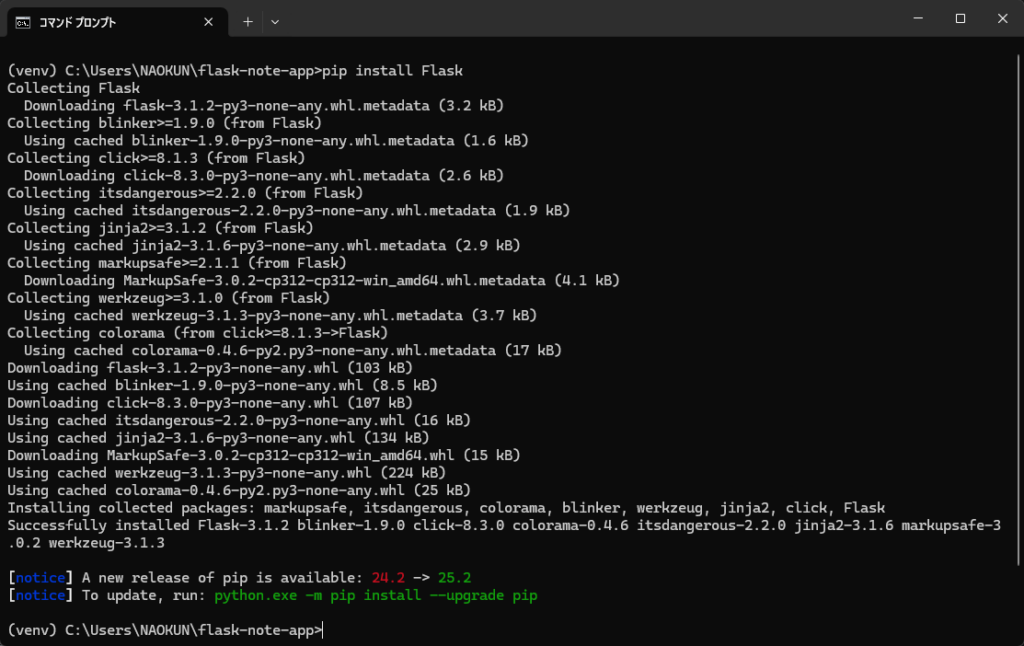Select the コマンド プロンプト tab
The image size is (1024, 646).
coord(118,22)
